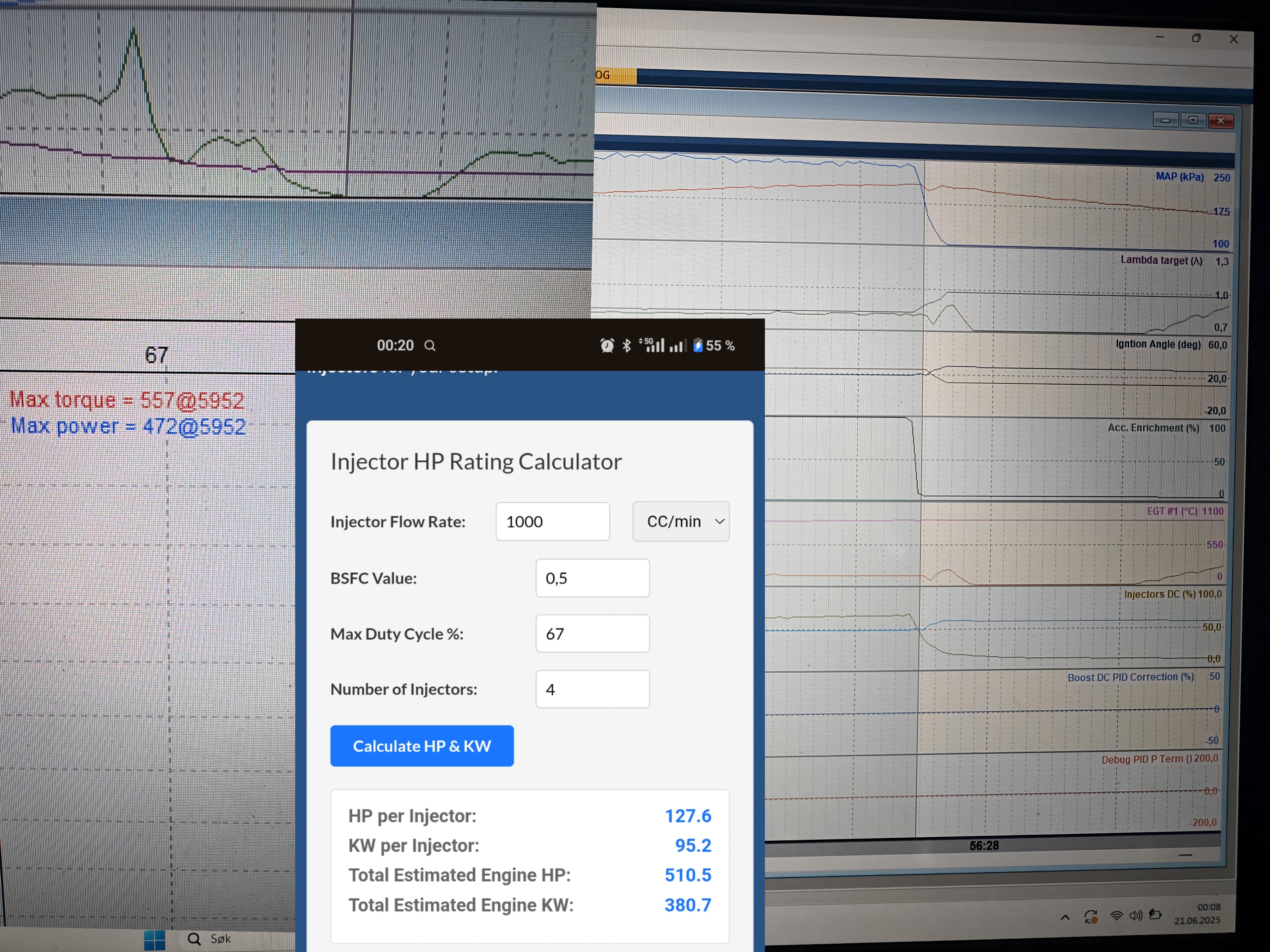1270x952 pixels.
Task: Click the Lambda target channel label
Action: point(1161,261)
